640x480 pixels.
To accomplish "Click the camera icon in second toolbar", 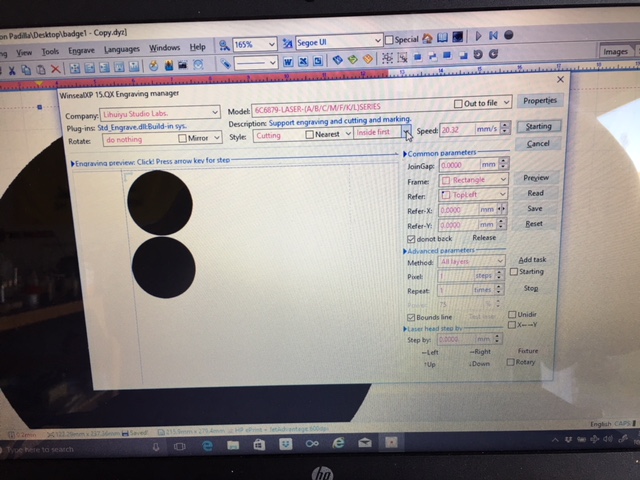I will [182, 65].
